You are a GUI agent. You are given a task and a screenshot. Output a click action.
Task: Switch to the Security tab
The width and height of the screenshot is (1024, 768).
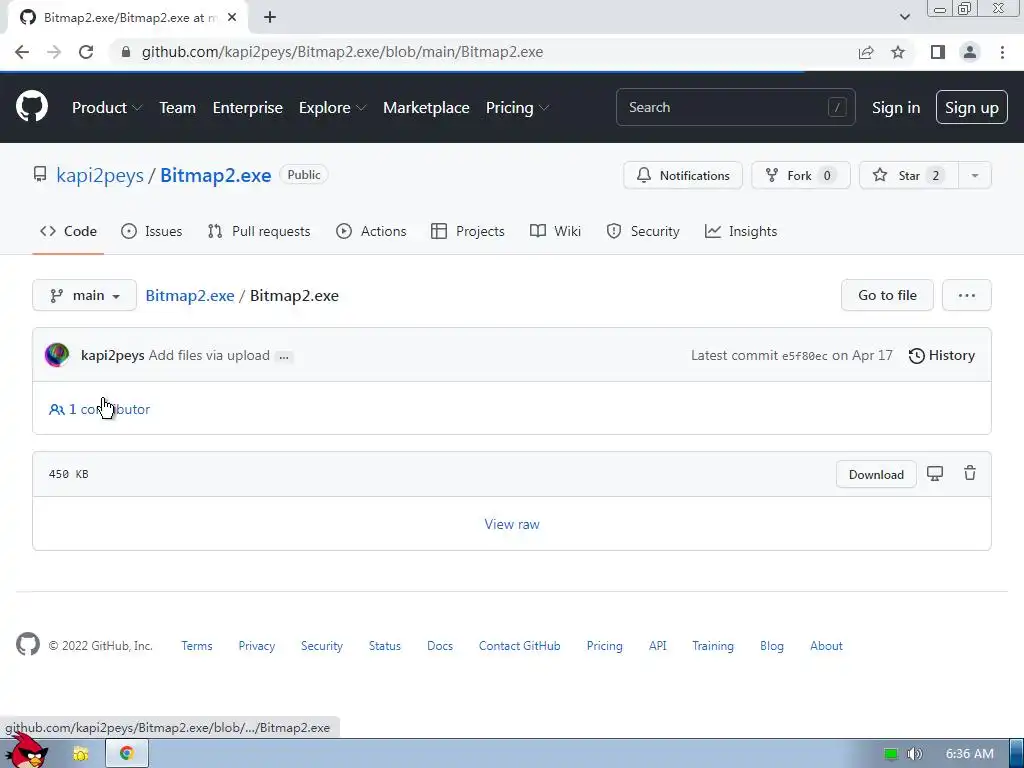pos(643,231)
